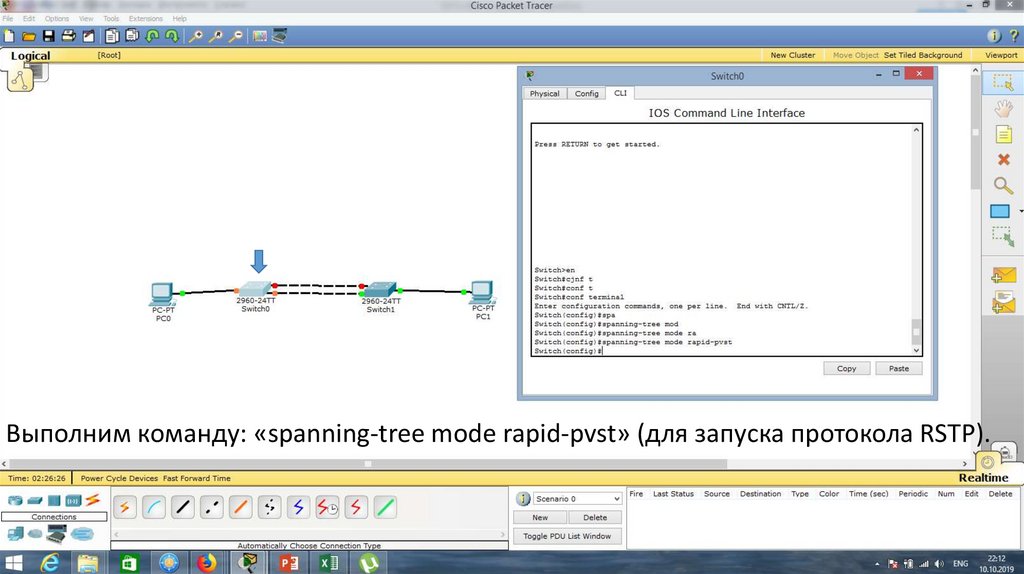Viewport: 1024px width, 574px height.
Task: Click the Zoom In magnifier icon
Action: pos(196,36)
